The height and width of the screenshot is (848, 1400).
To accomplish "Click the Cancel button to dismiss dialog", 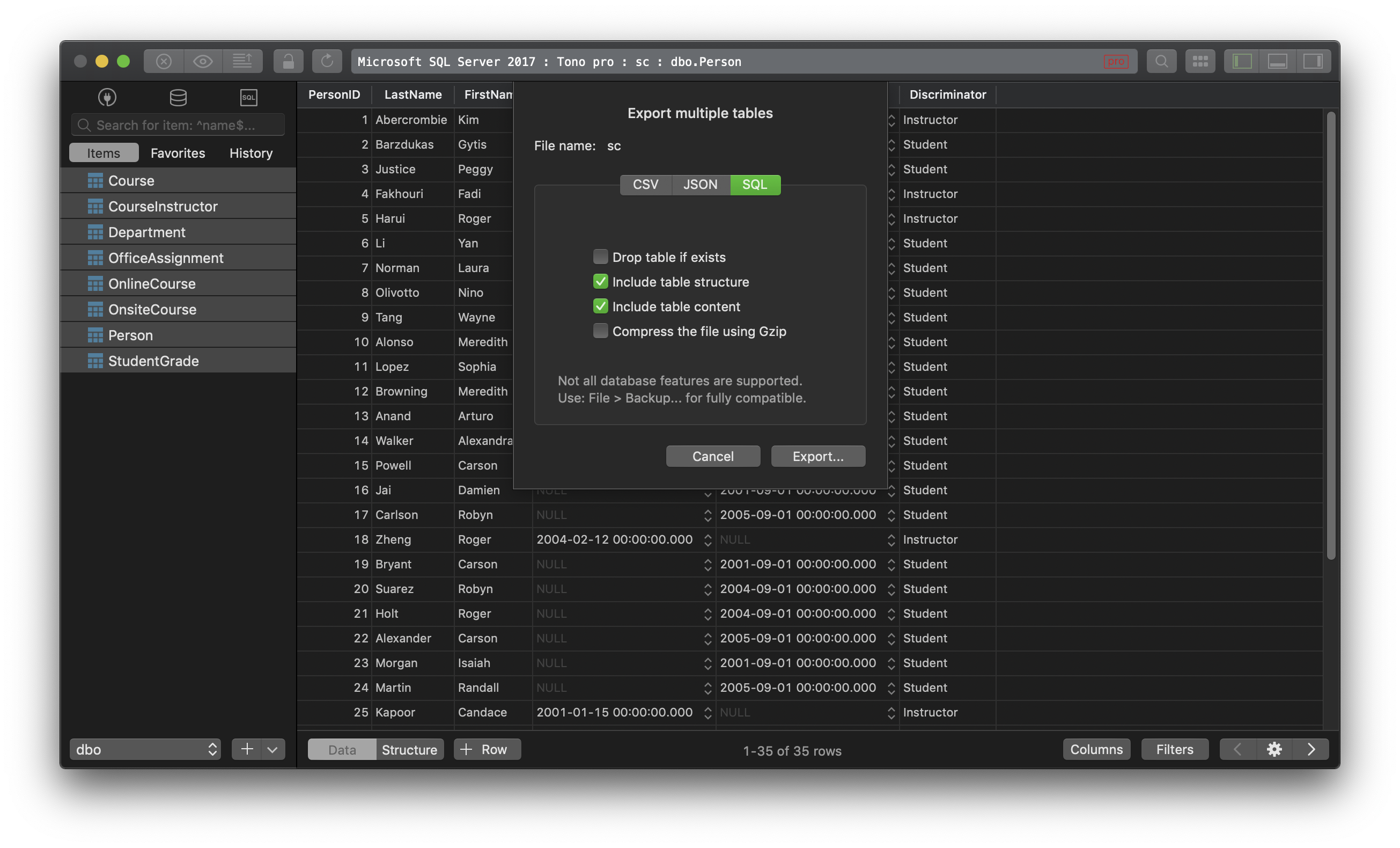I will pyautogui.click(x=712, y=455).
